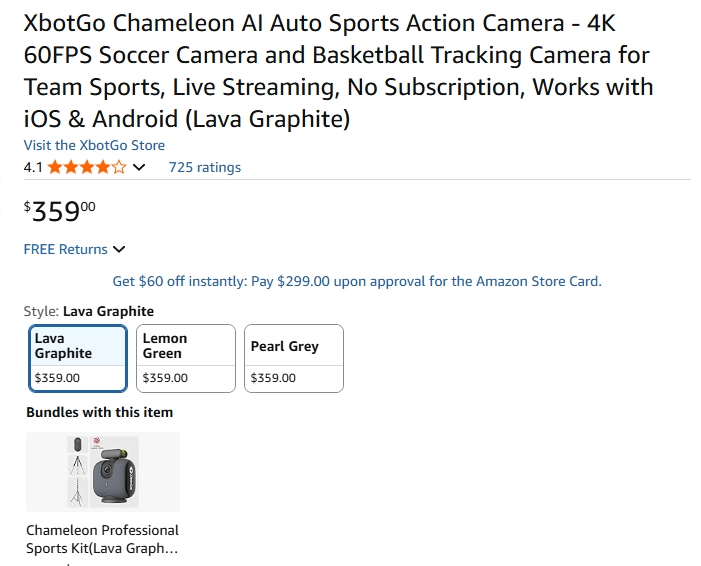Screen dimensions: 701x566
Task: Expand the rating breakdown chevron beside stars
Action: coord(139,168)
